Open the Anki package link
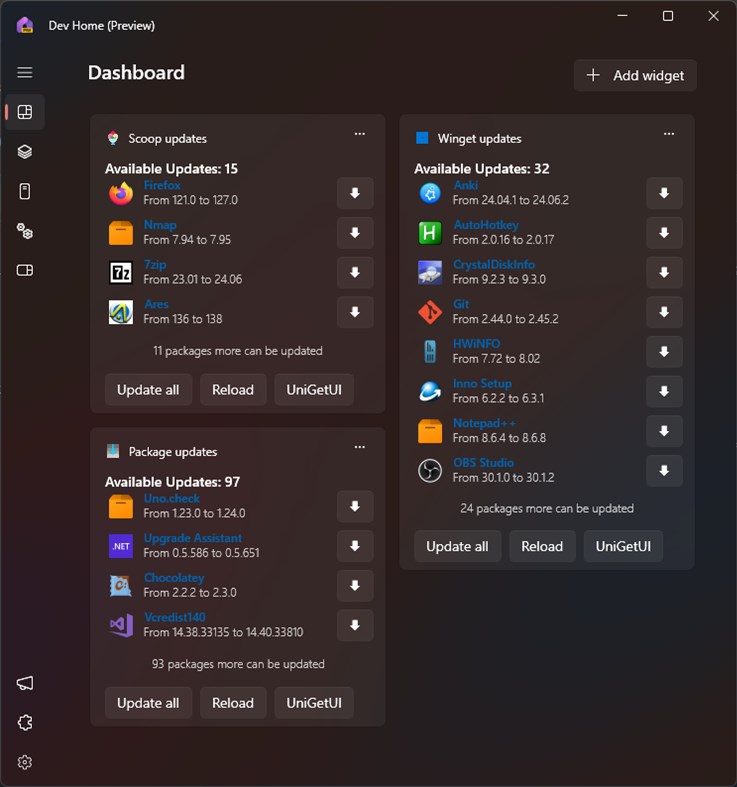 click(x=466, y=185)
